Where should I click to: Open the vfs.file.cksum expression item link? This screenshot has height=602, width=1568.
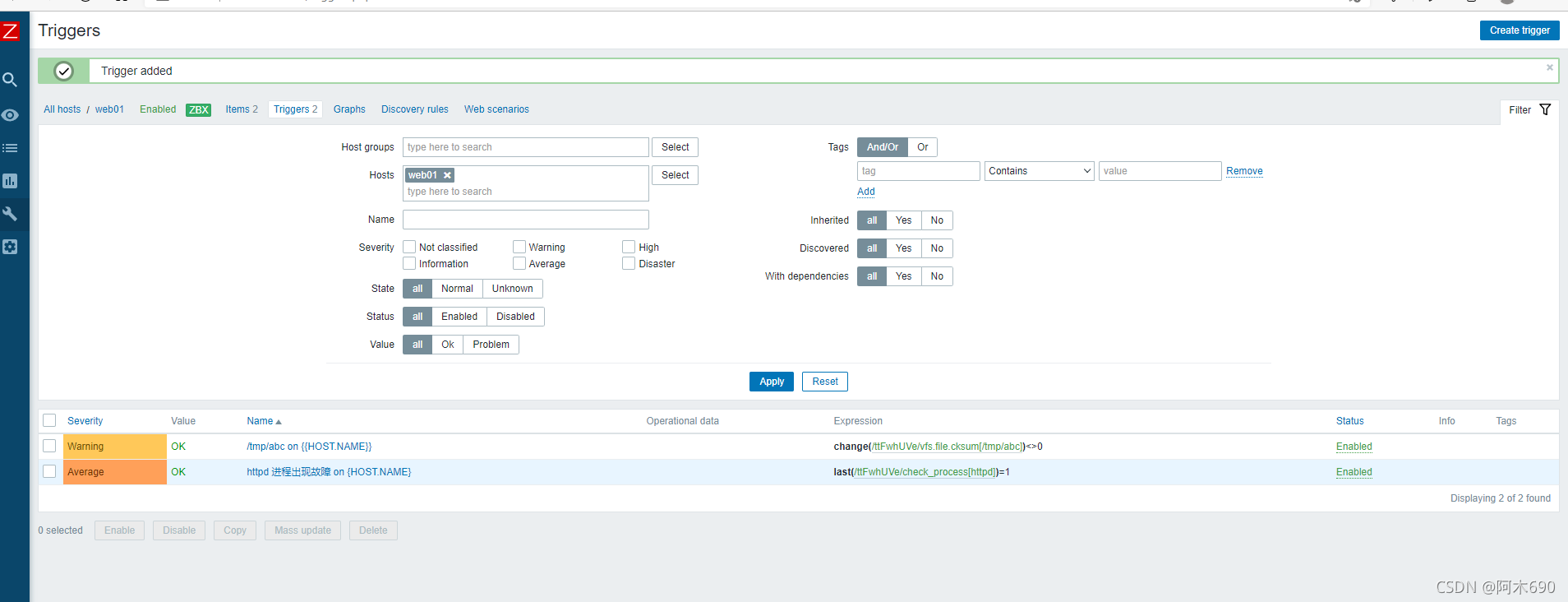click(x=948, y=447)
